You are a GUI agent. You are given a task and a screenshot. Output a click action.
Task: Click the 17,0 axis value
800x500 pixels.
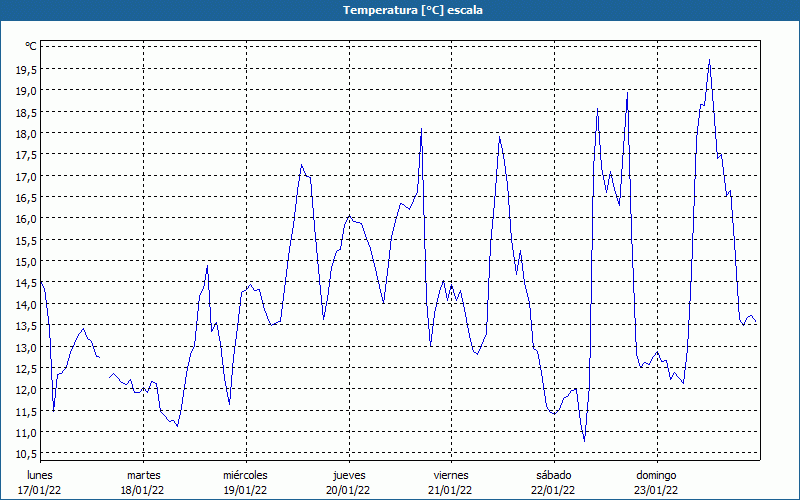pos(26,177)
